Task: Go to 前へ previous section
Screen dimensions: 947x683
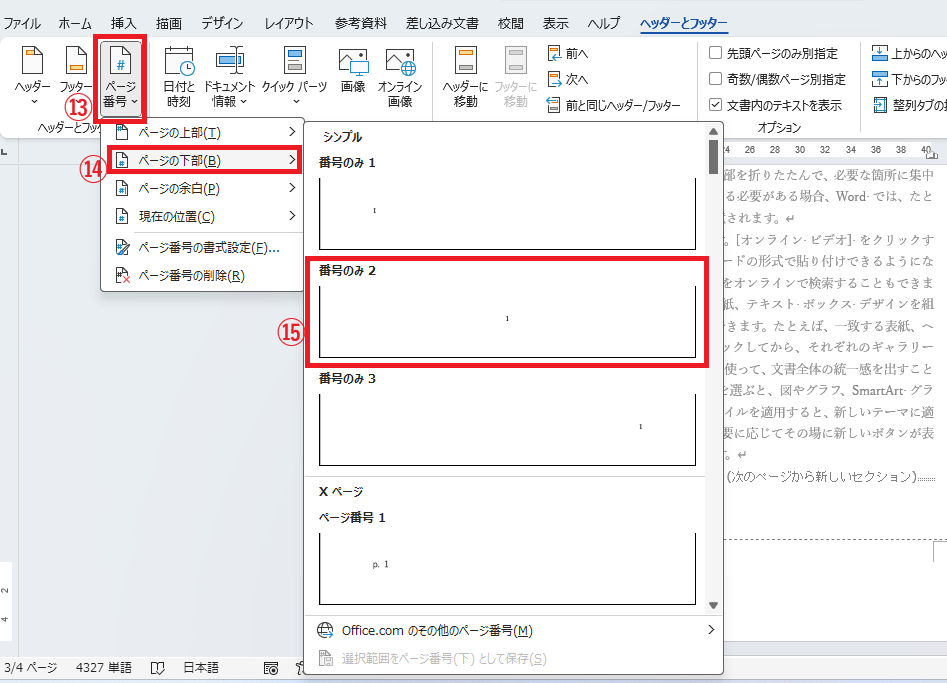Action: click(568, 54)
